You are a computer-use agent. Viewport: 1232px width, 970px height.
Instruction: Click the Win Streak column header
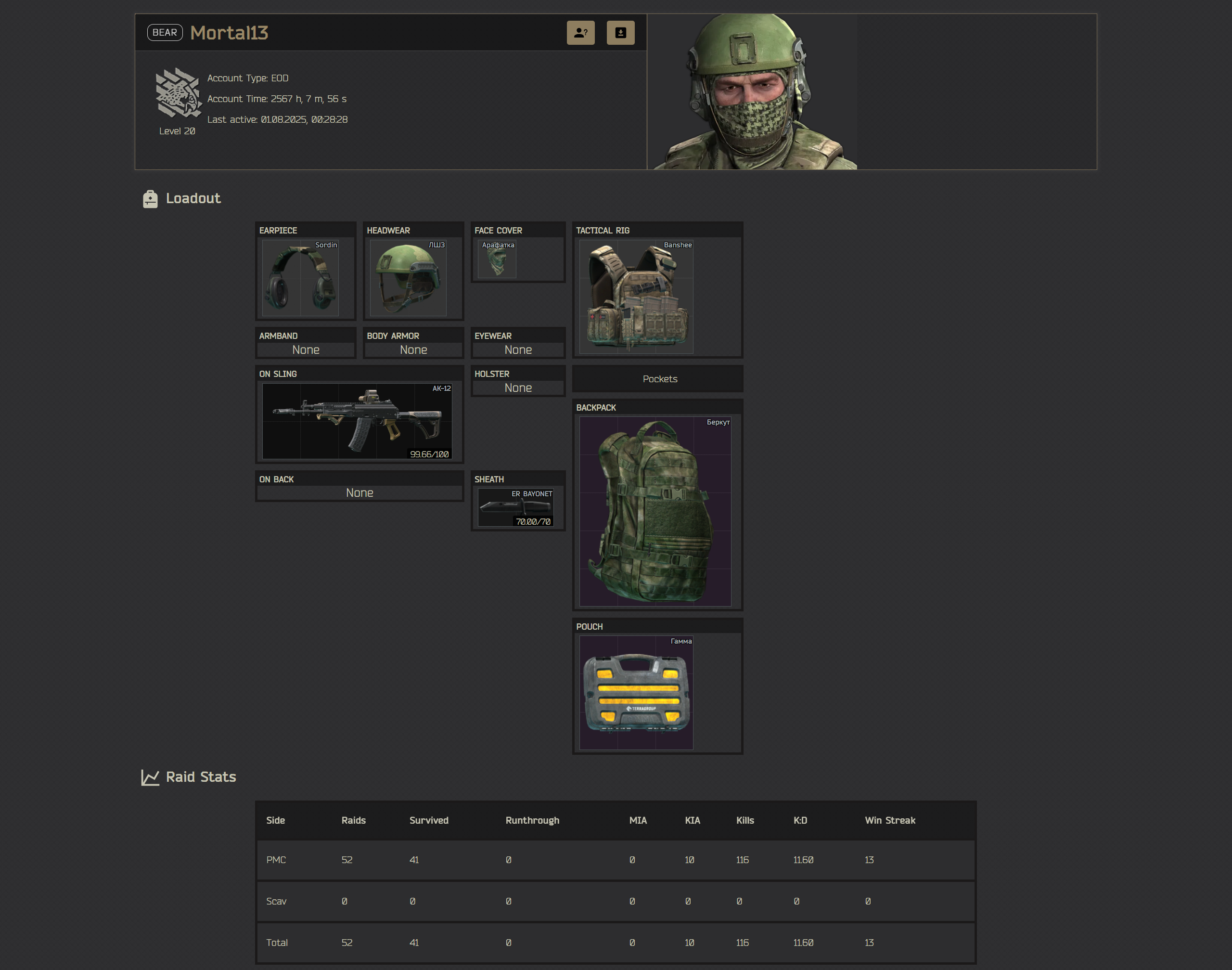890,820
